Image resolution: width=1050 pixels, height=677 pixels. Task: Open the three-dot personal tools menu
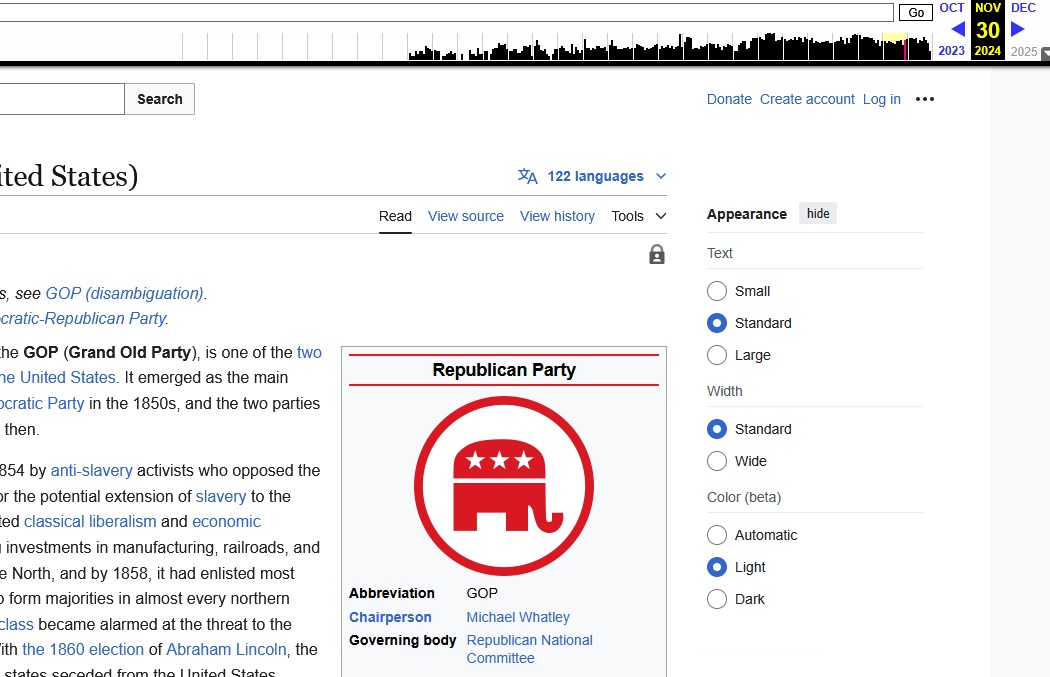pyautogui.click(x=925, y=99)
